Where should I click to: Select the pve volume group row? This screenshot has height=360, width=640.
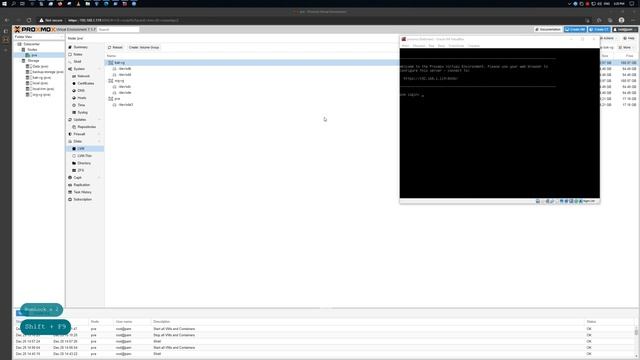click(x=253, y=99)
